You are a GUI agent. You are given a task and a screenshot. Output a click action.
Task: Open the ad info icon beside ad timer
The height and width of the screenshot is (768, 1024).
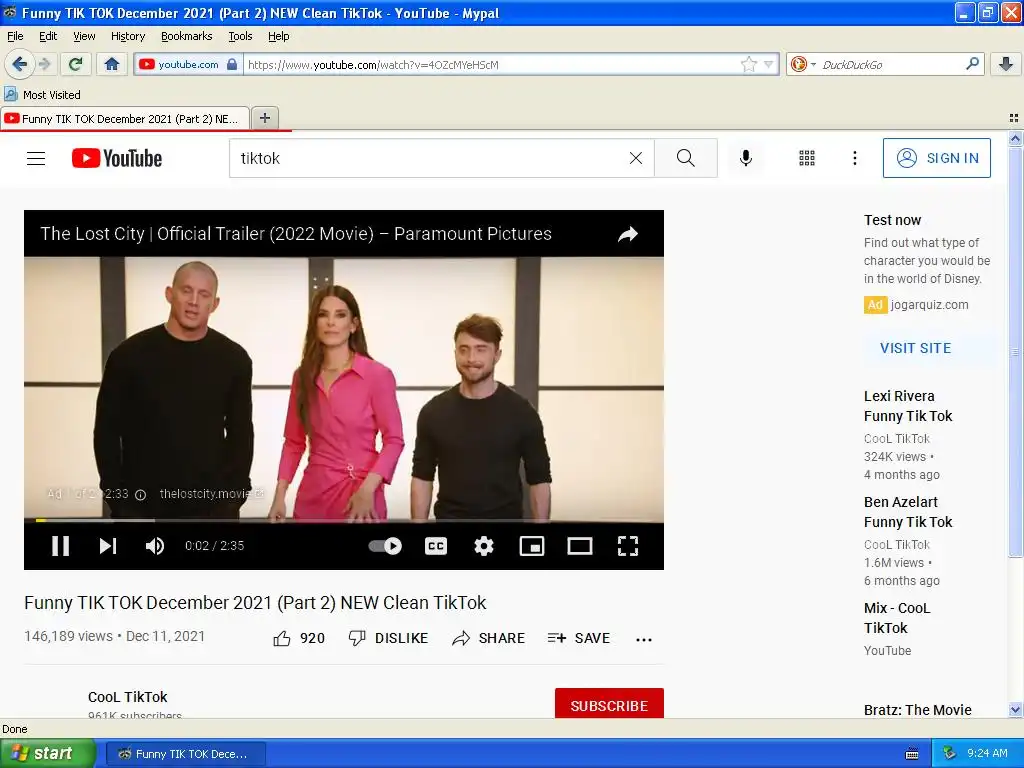pos(140,494)
